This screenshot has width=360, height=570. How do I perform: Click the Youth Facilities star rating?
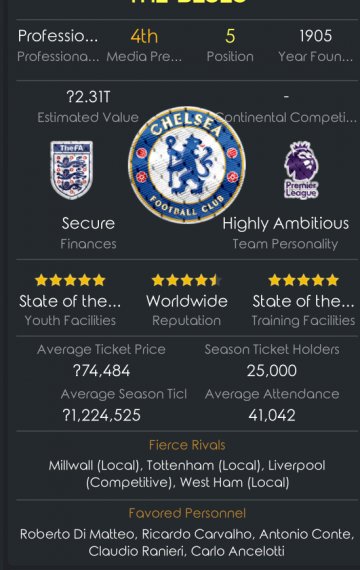[70, 280]
